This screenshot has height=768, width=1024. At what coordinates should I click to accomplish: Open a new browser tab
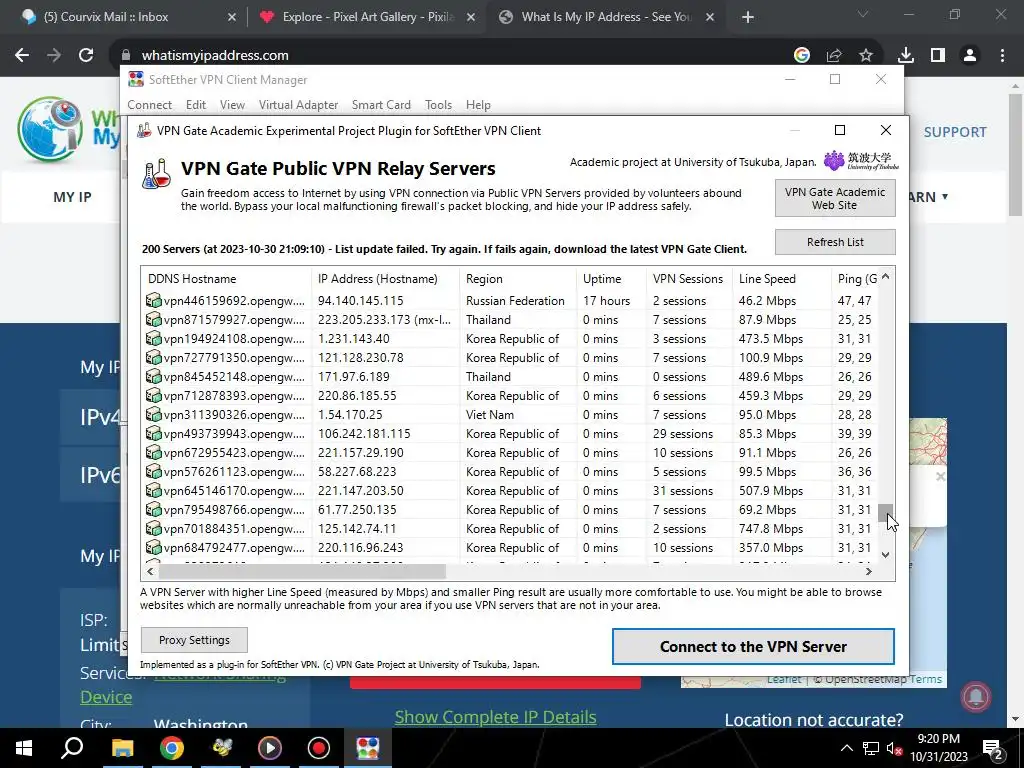pos(748,17)
